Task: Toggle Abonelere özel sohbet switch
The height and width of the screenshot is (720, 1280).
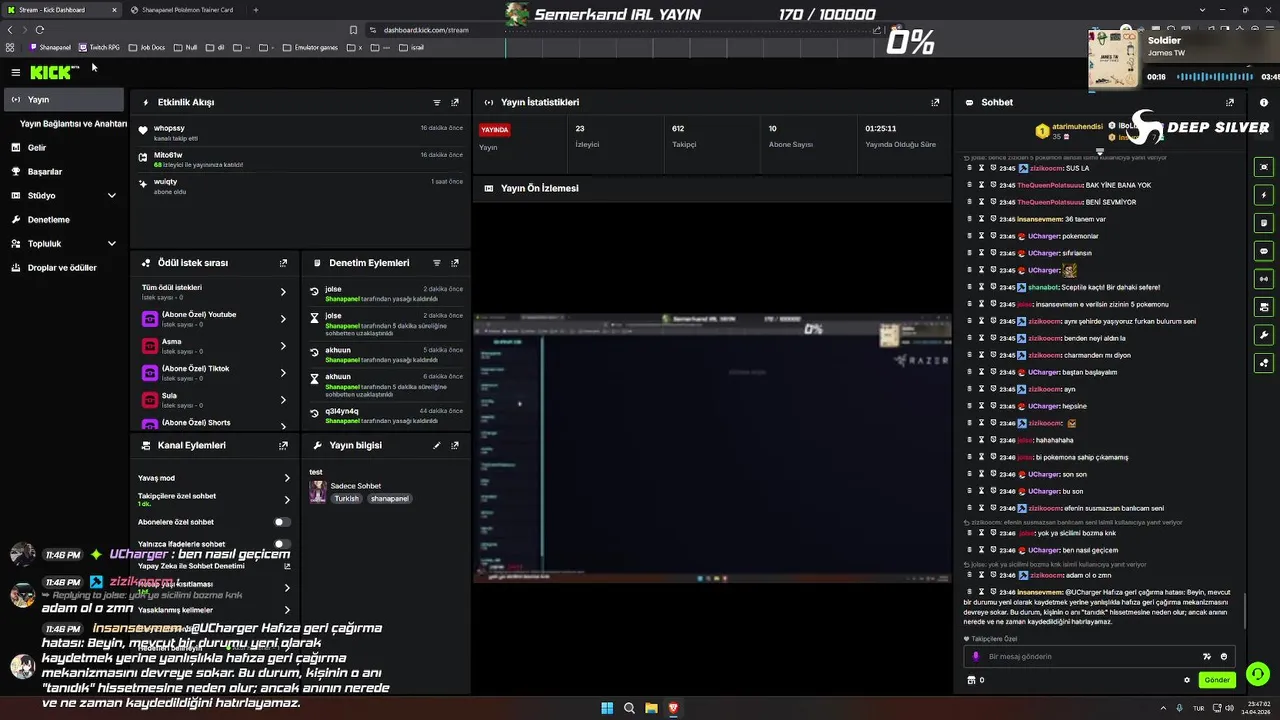Action: [x=283, y=522]
